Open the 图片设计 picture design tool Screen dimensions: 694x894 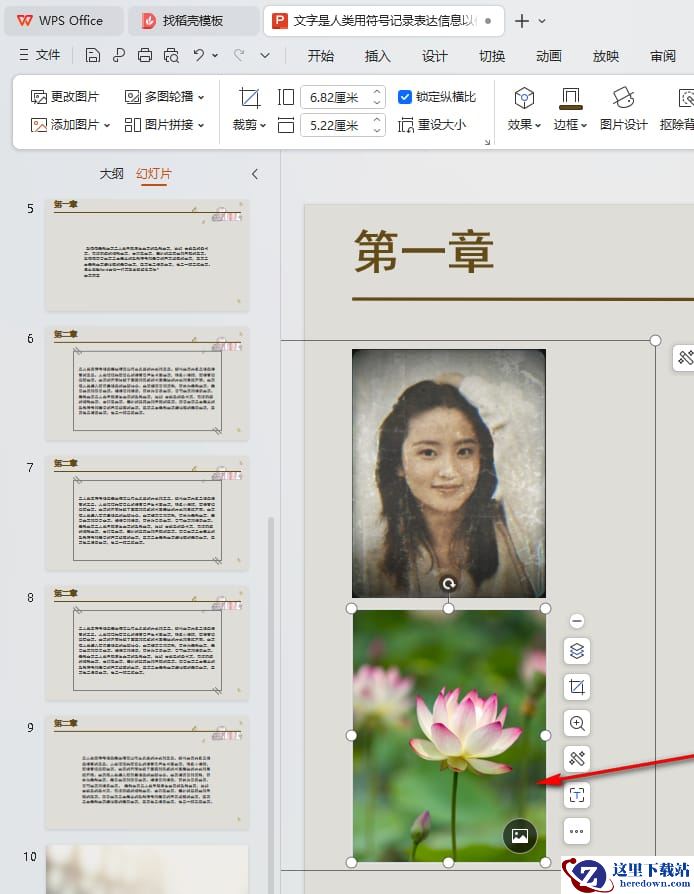pyautogui.click(x=623, y=108)
